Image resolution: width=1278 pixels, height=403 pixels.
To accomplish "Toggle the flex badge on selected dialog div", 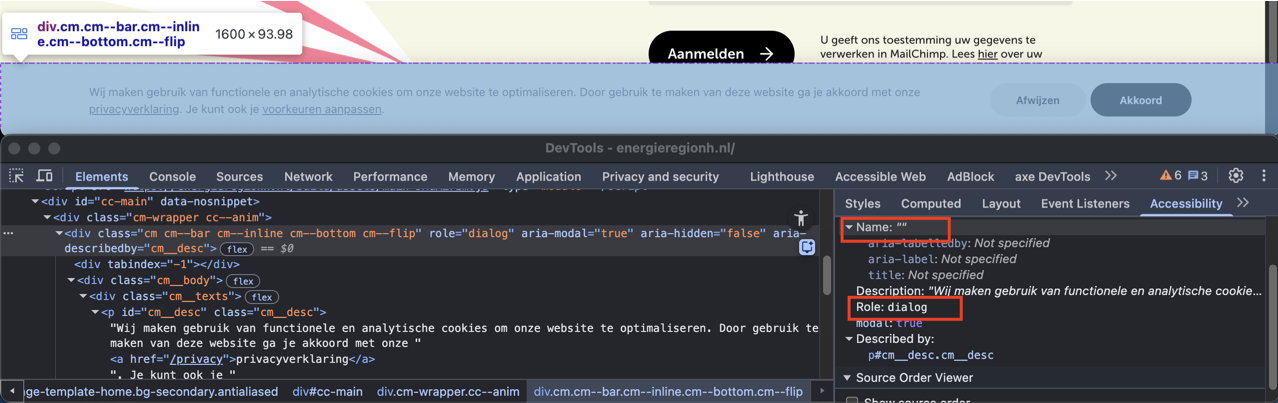I will [x=236, y=249].
